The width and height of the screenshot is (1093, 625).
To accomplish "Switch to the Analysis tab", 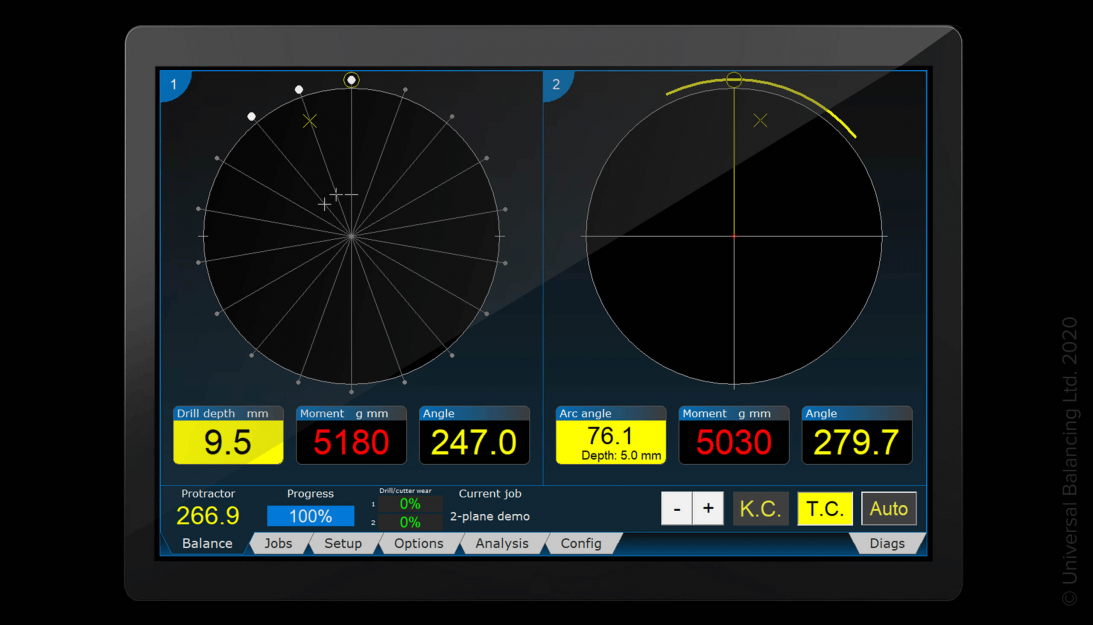I will 502,543.
